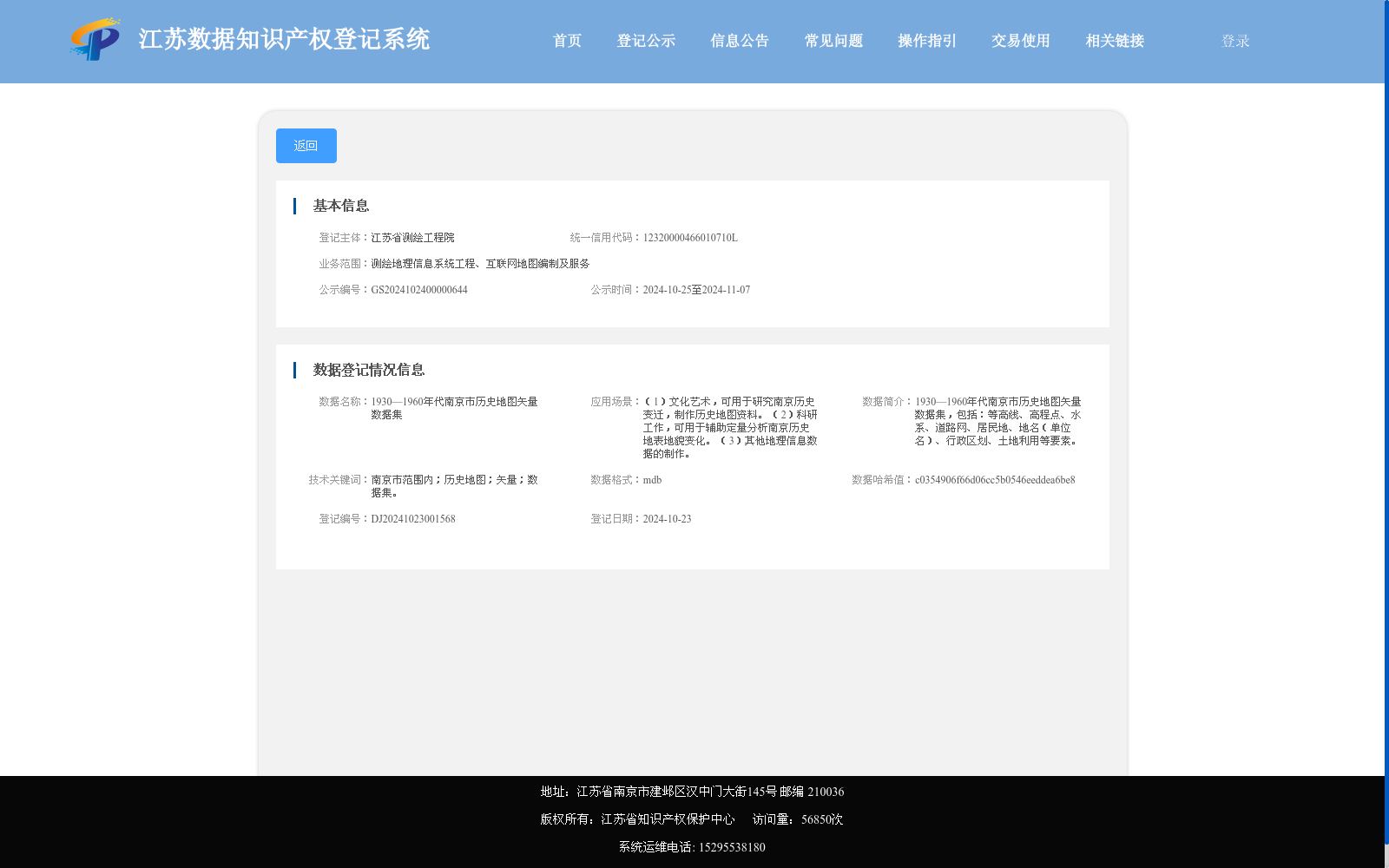This screenshot has height=868, width=1389.
Task: Click the 基本信息 section heading
Action: [x=341, y=206]
